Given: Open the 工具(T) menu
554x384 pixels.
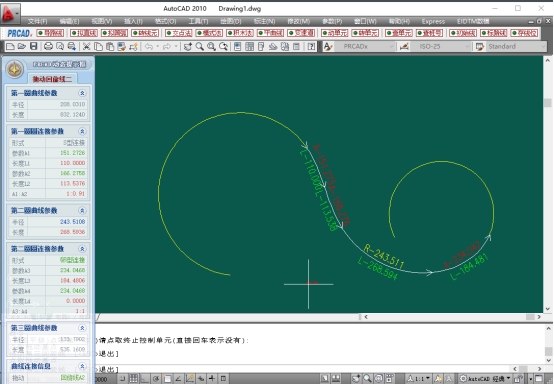Looking at the screenshot, I should 198,21.
